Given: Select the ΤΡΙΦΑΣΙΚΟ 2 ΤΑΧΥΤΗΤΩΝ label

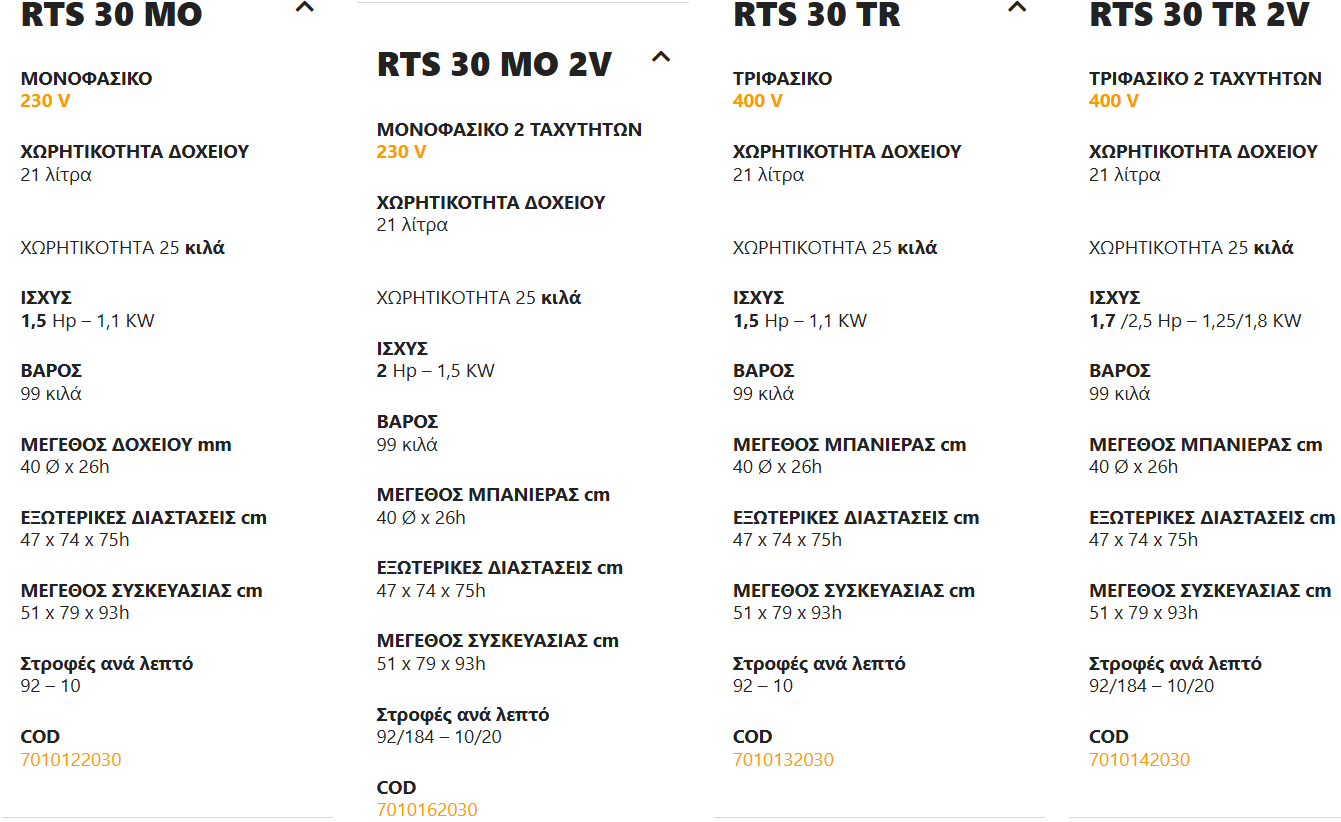Looking at the screenshot, I should pyautogui.click(x=1205, y=79).
